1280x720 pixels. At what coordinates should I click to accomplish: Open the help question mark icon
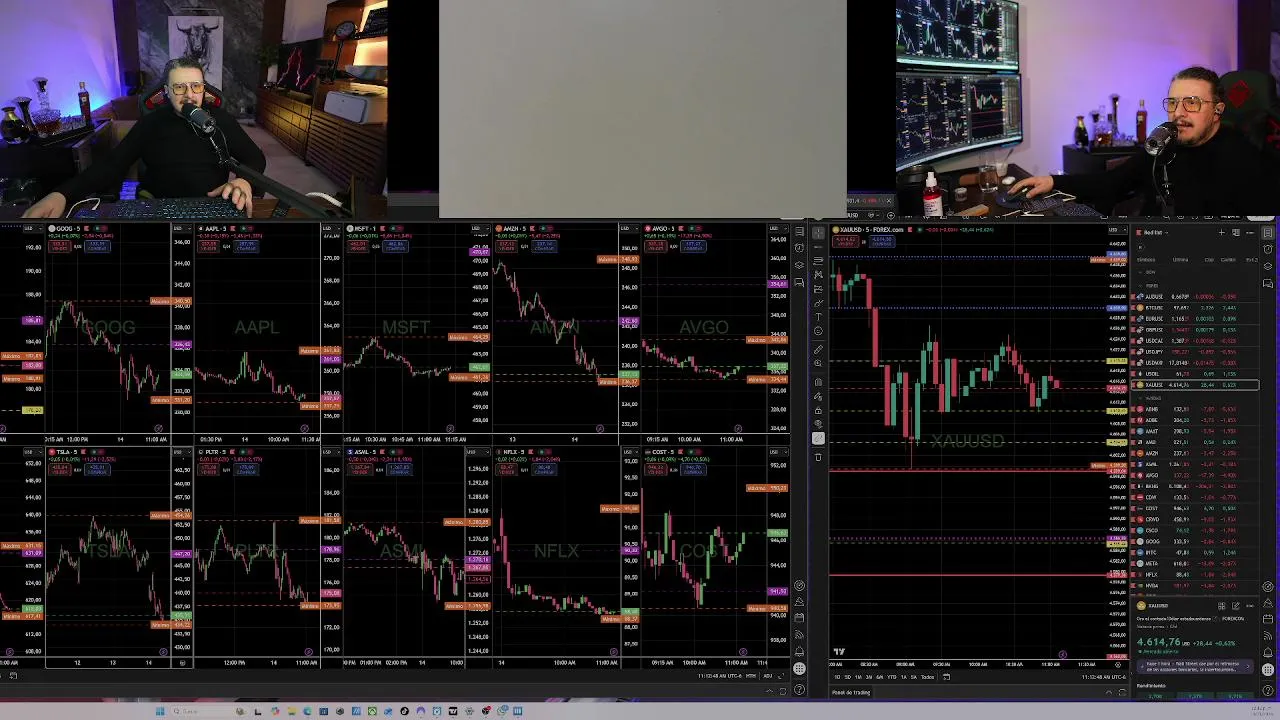coord(1268,690)
